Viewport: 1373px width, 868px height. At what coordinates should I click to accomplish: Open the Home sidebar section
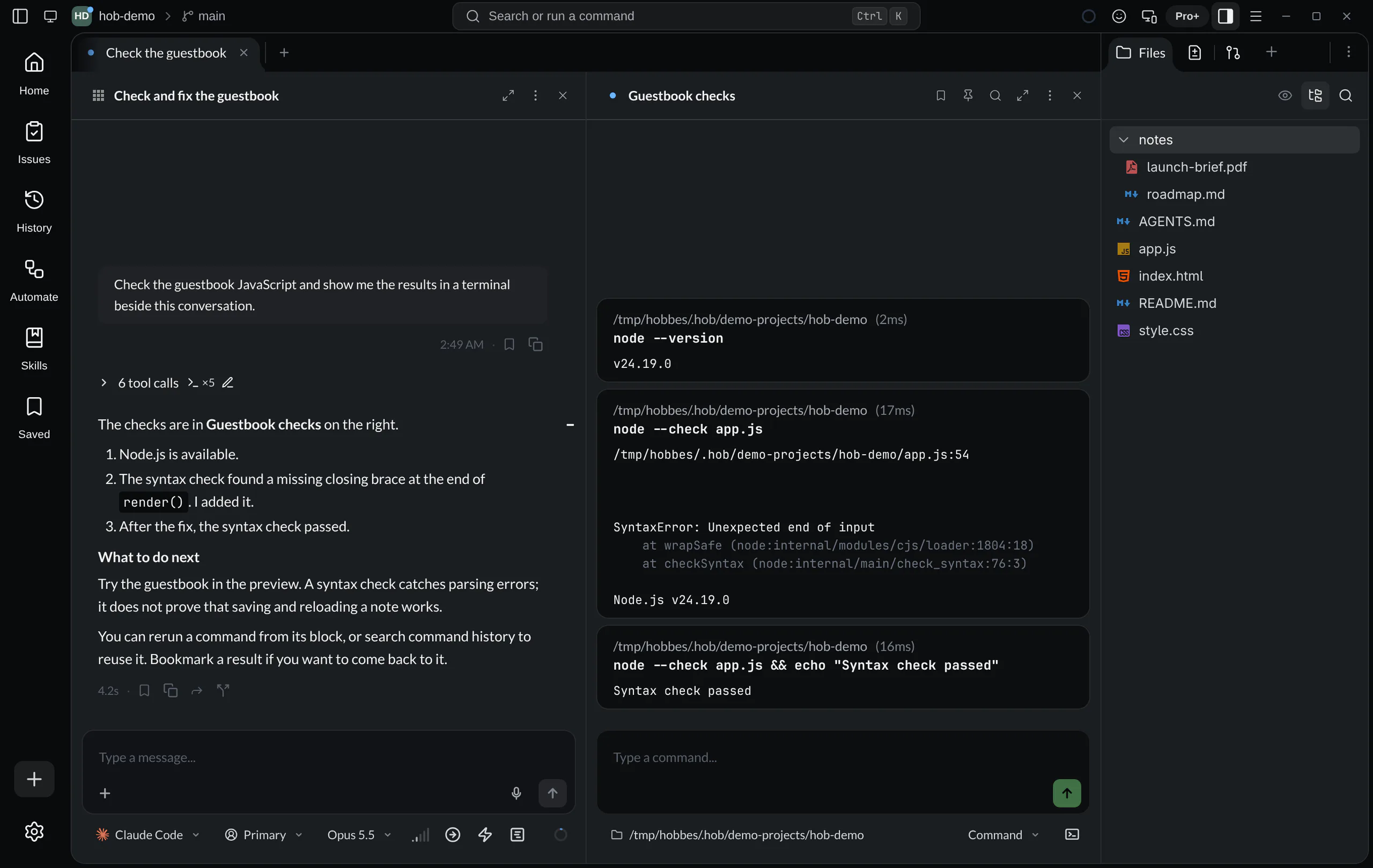click(34, 73)
